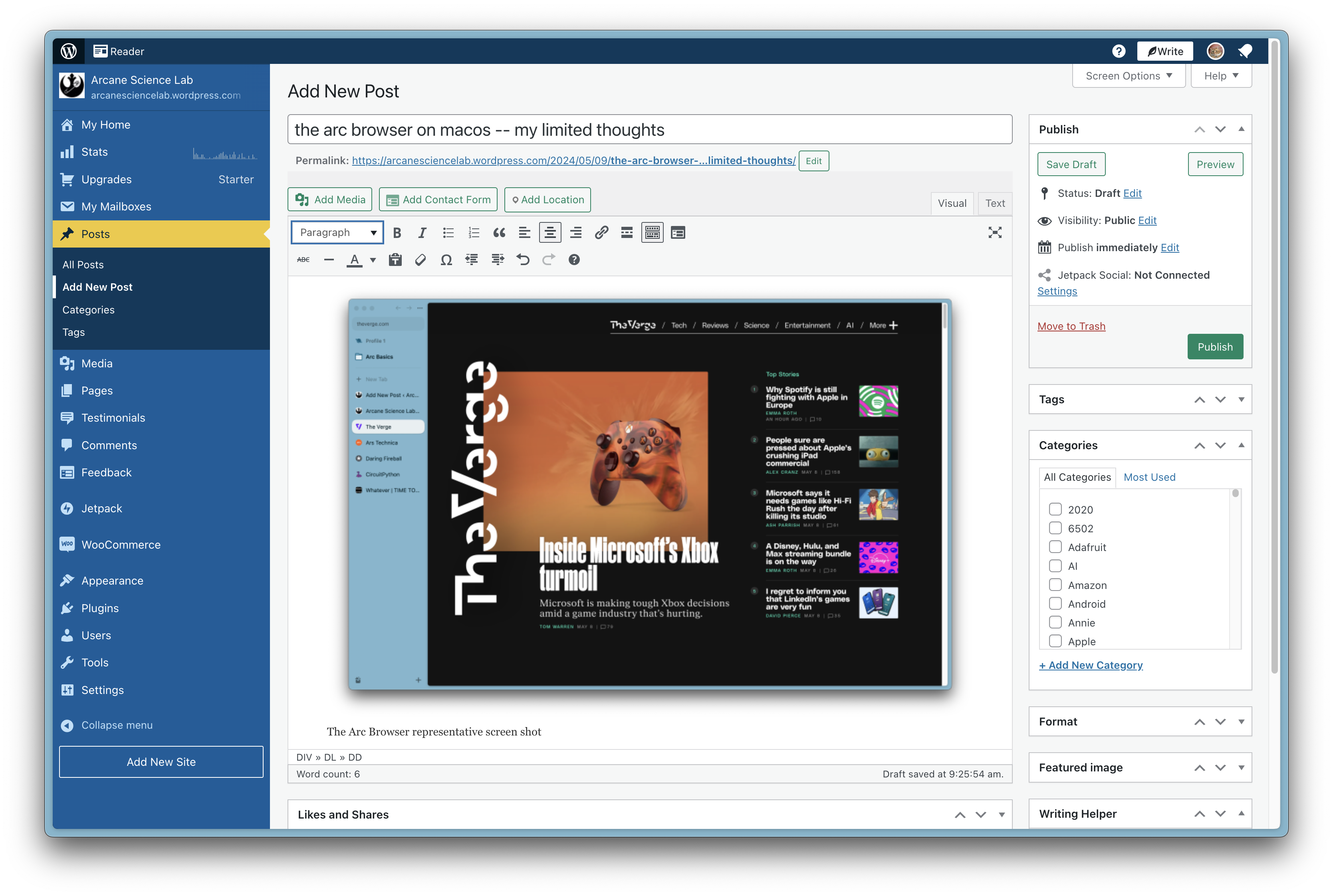Open the user avatar profile
Viewport: 1333px width, 896px height.
[x=1215, y=52]
